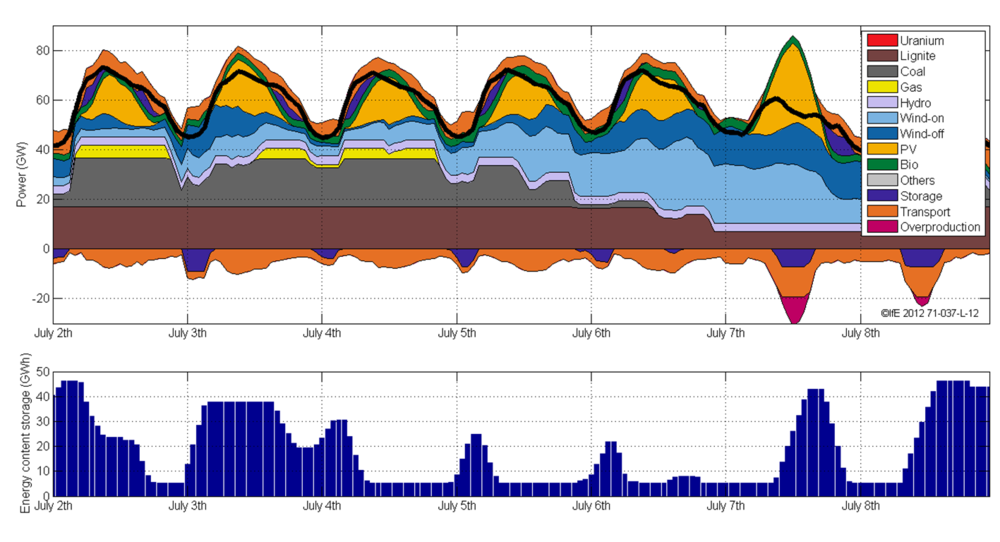The image size is (1000, 542).
Task: Click the Energy content storage (GWh) axis label
Action: click(25, 433)
